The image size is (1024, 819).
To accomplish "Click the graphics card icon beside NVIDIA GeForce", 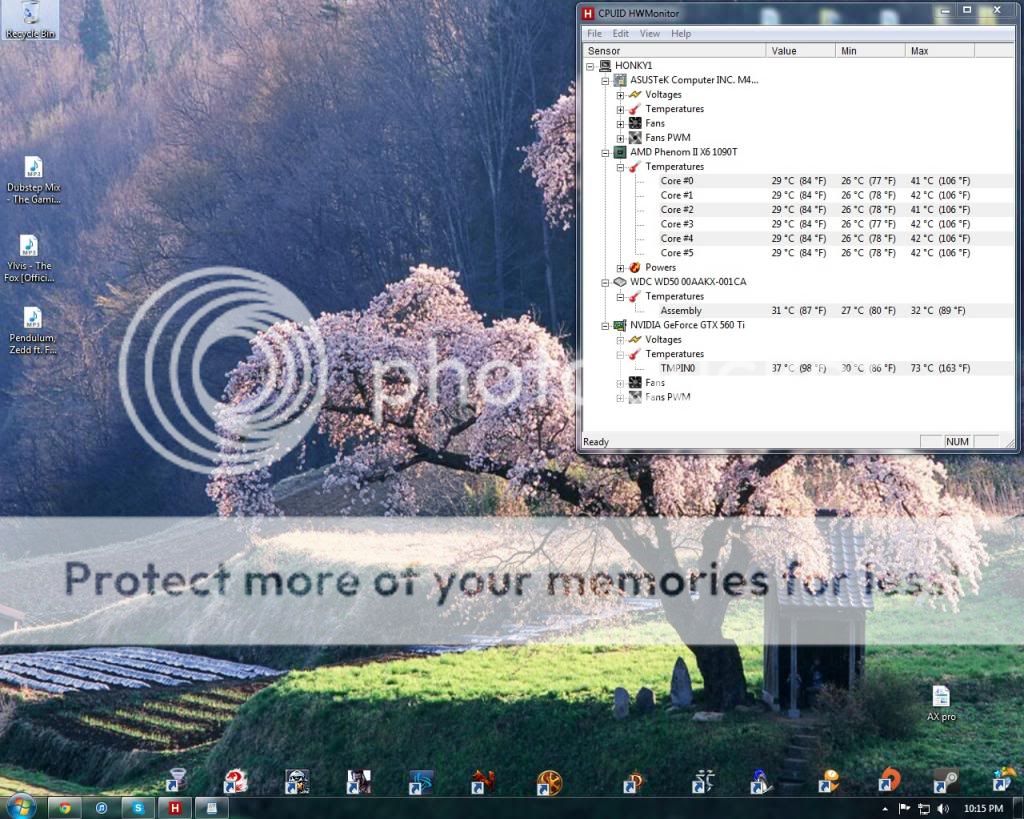I will 620,325.
